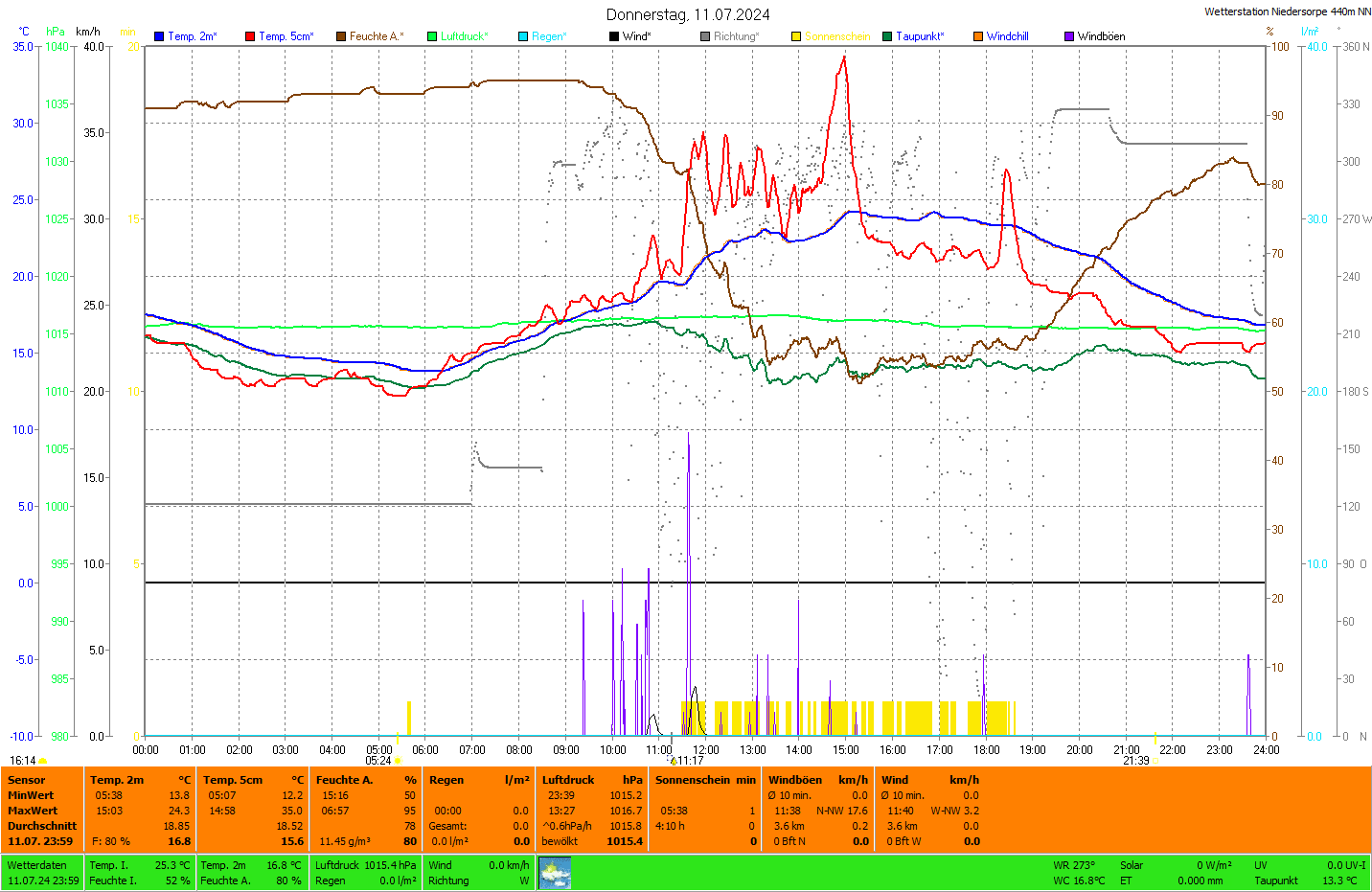Click the Luftdruck column header in table
1372x892 pixels.
coord(568,780)
